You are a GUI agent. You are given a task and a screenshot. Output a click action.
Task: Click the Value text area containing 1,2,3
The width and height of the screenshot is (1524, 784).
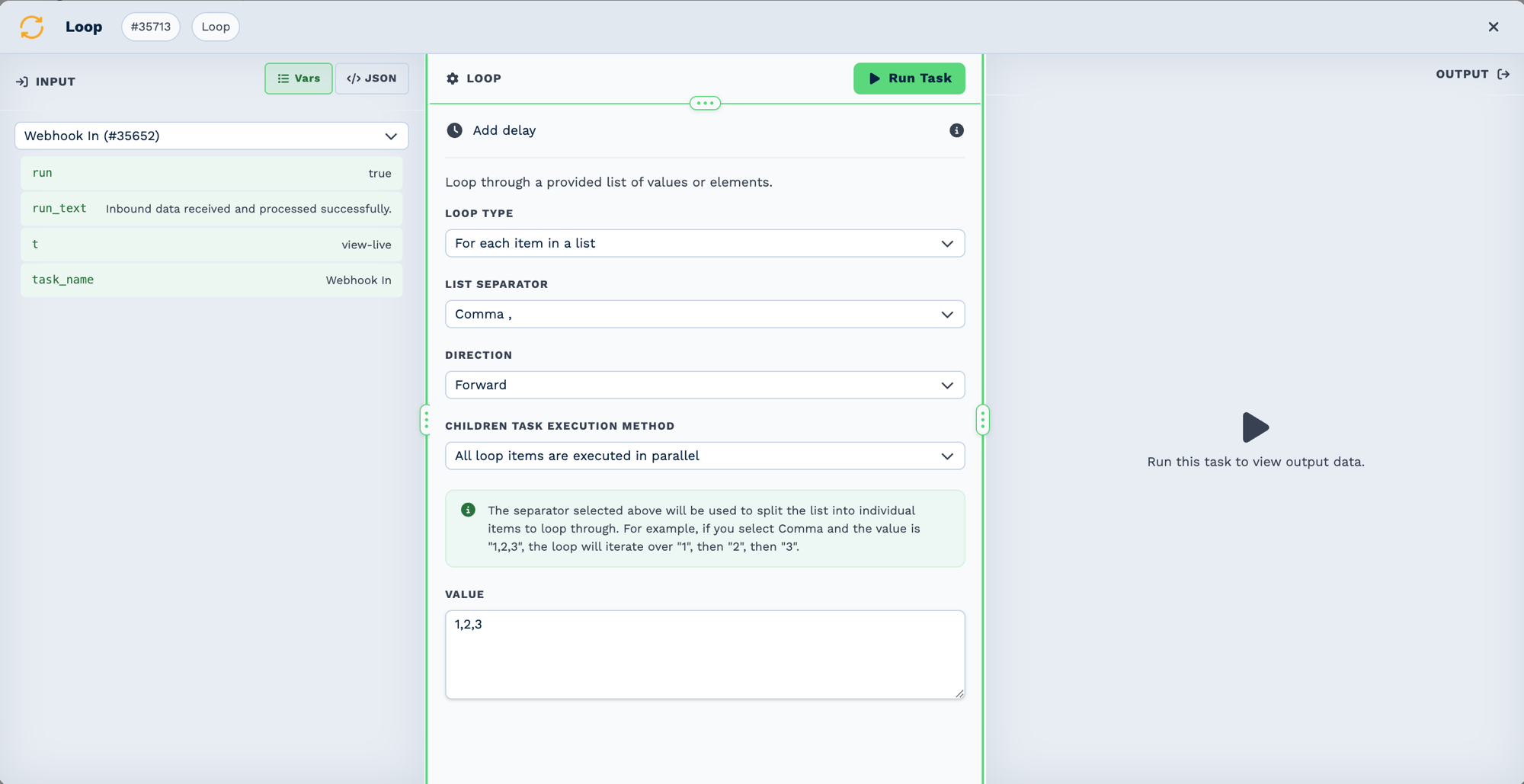[705, 654]
